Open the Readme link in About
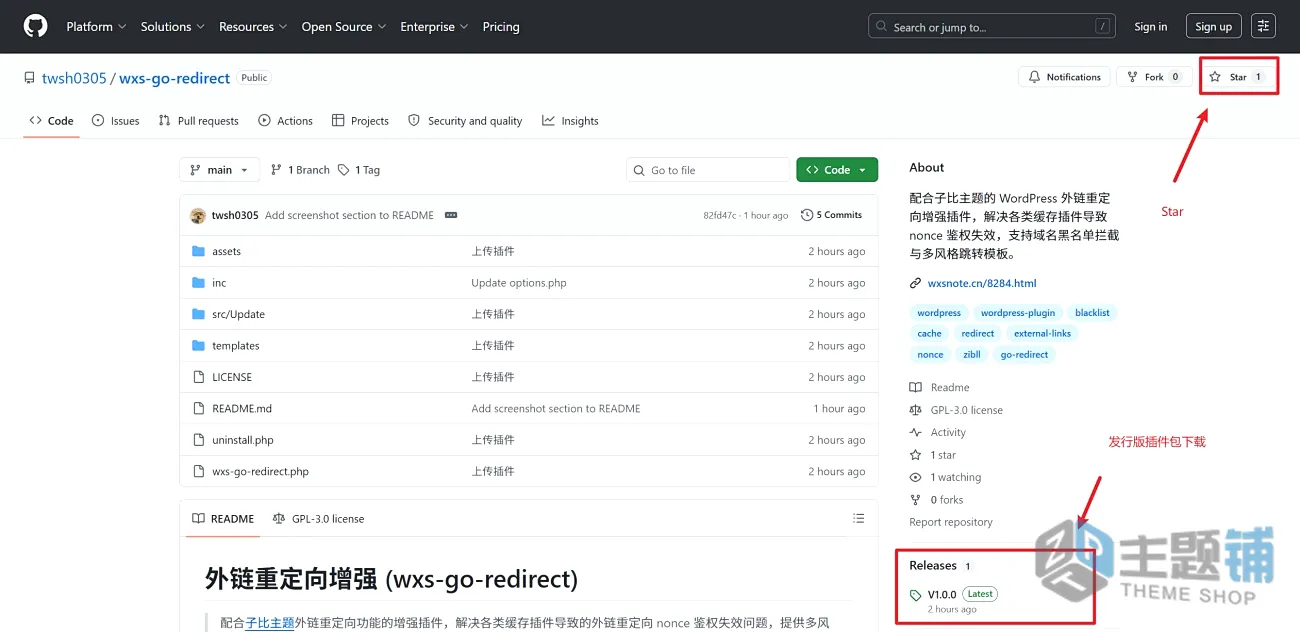 940,388
